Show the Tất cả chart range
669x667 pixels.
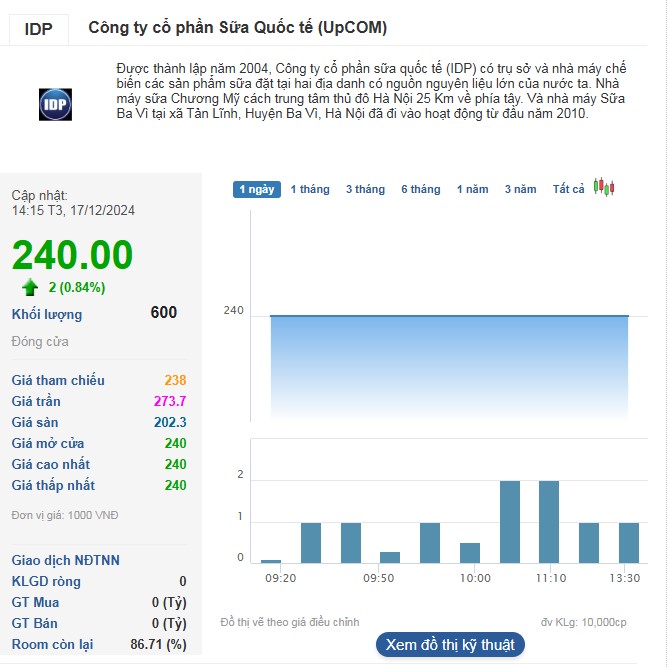pyautogui.click(x=569, y=189)
